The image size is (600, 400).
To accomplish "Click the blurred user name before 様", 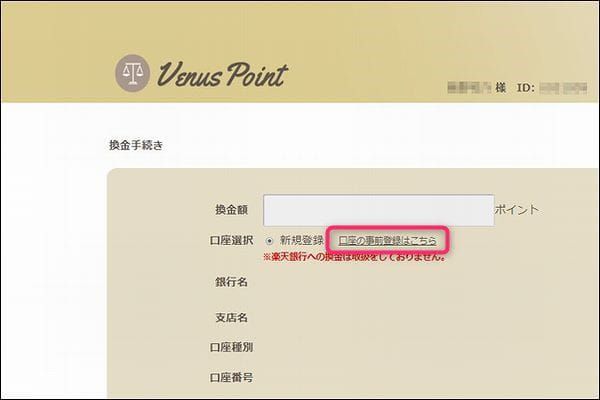I will pyautogui.click(x=469, y=88).
